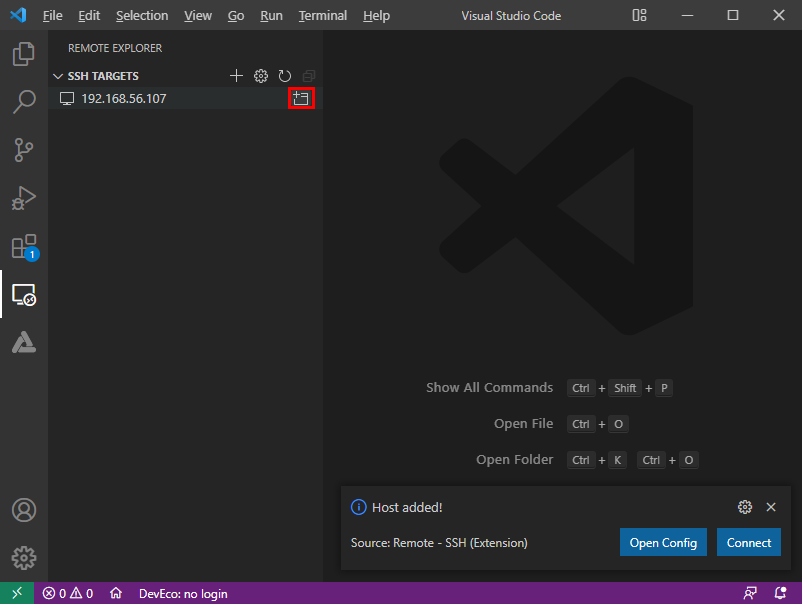Viewport: 802px width, 604px height.
Task: Select the 192.168.56.107 host entry
Action: click(x=186, y=98)
